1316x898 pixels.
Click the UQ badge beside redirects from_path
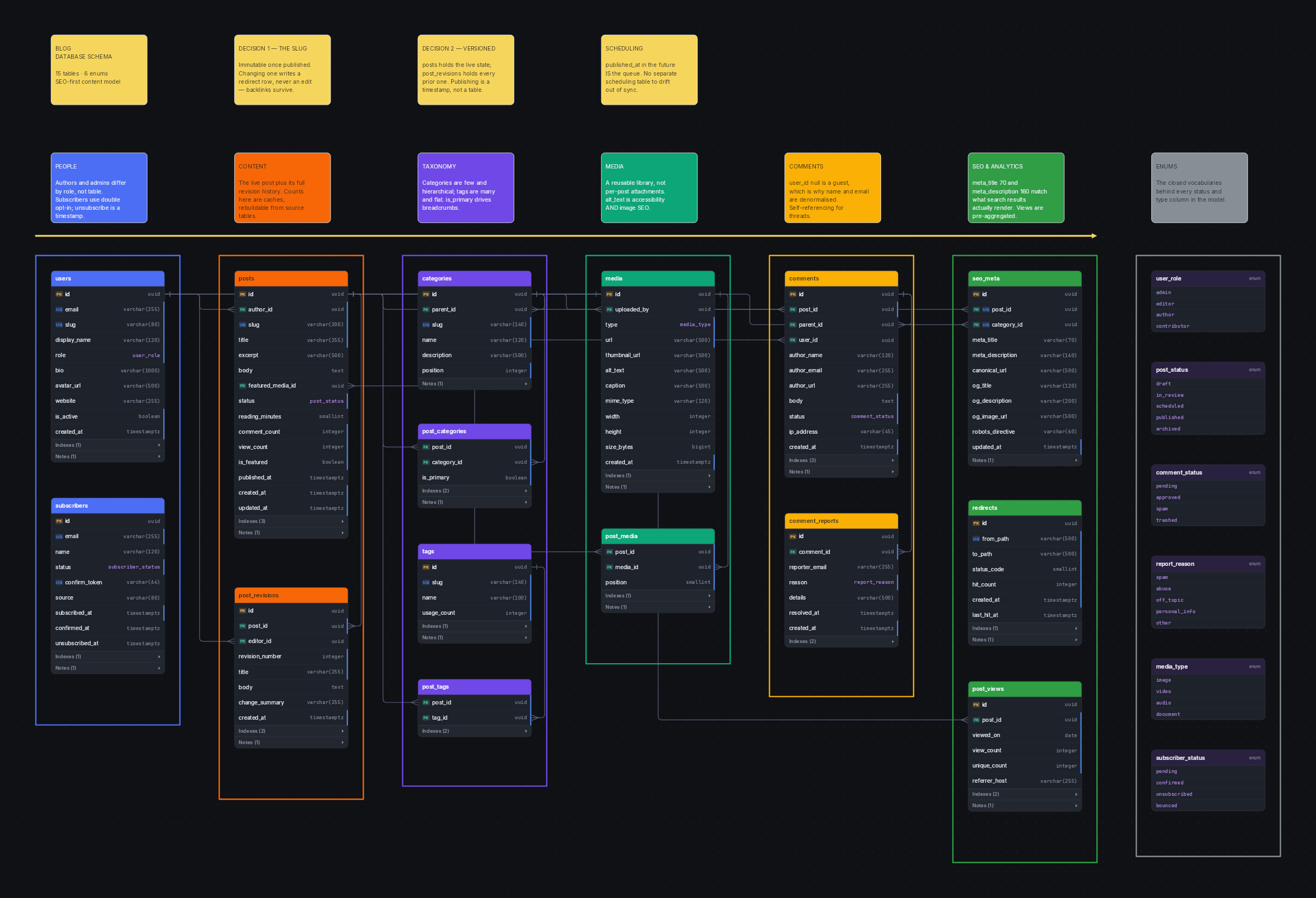pyautogui.click(x=976, y=539)
